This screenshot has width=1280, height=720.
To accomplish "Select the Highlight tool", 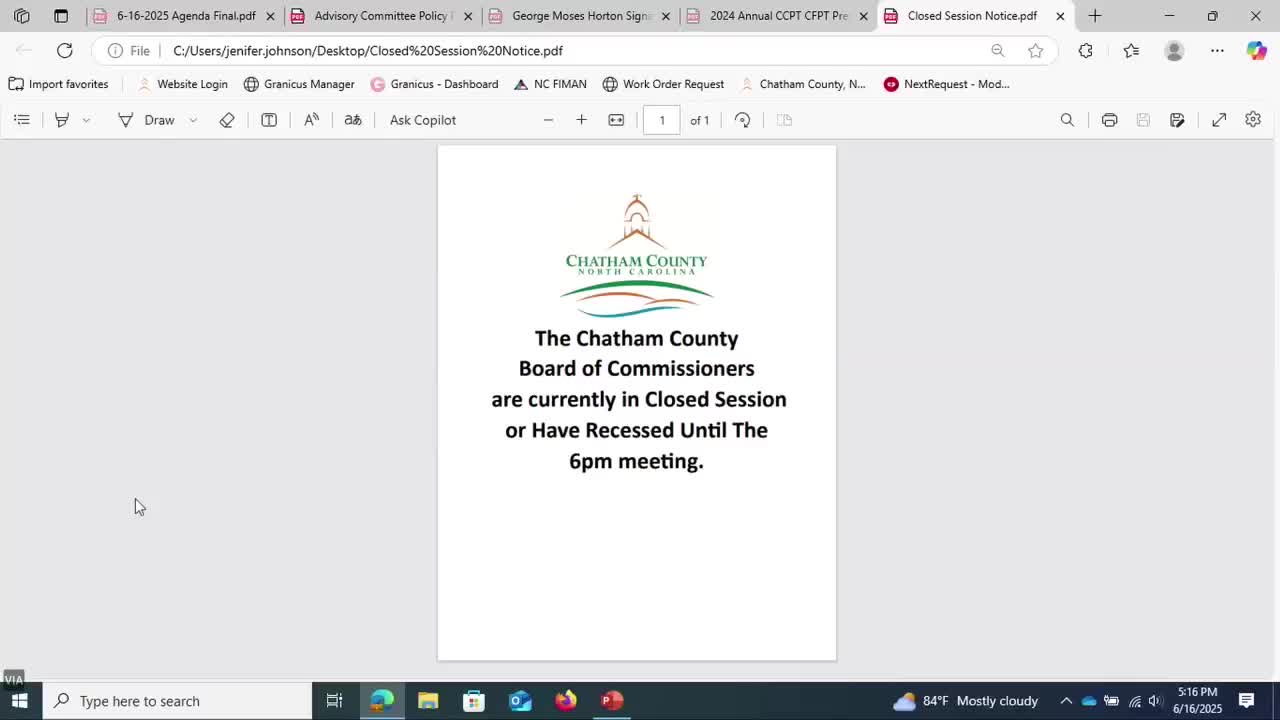I will (62, 120).
